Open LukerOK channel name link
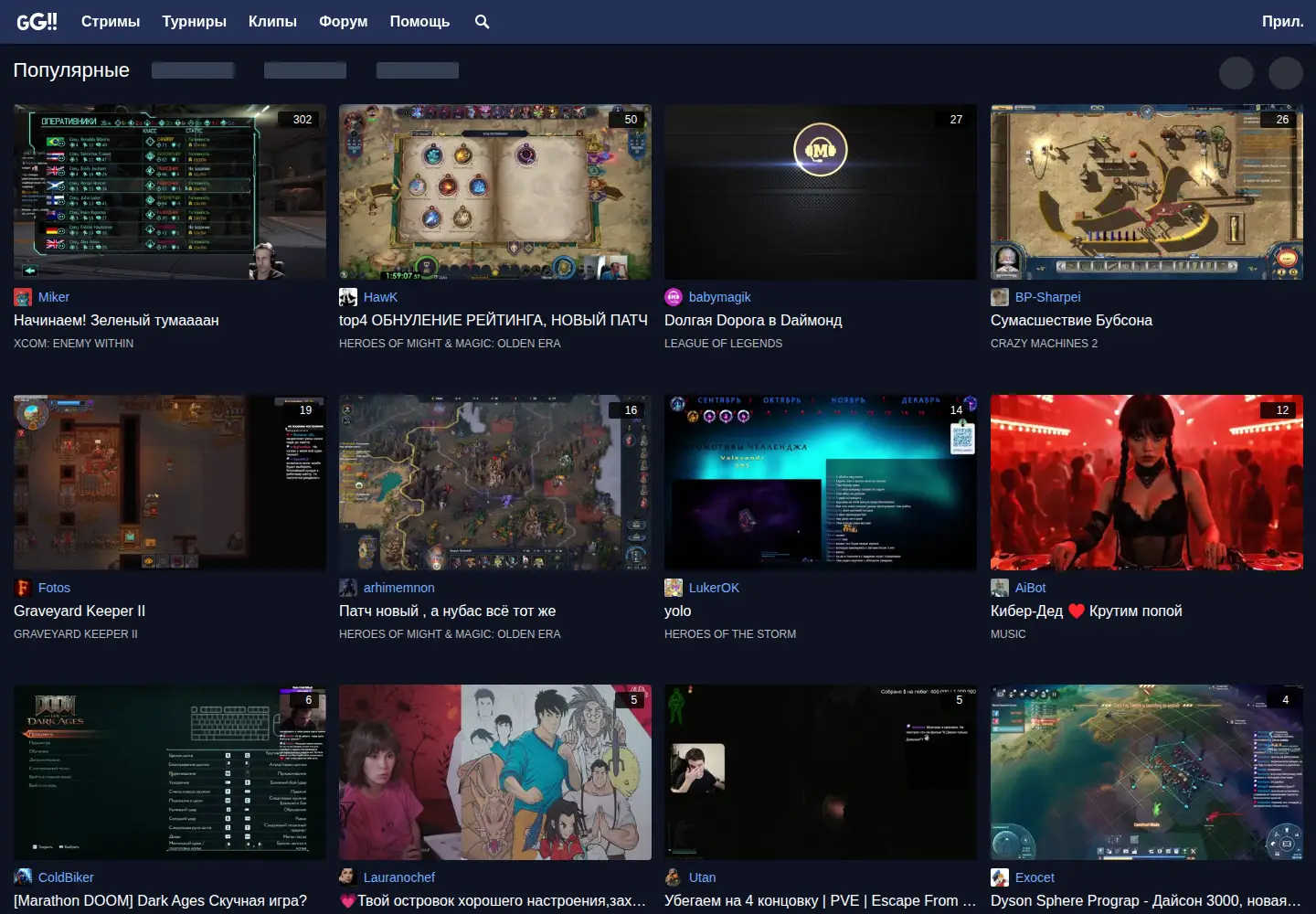Image resolution: width=1316 pixels, height=914 pixels. click(x=714, y=588)
